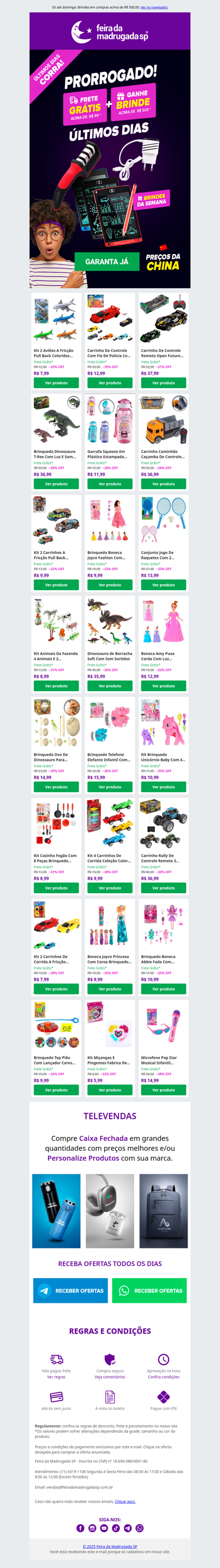This screenshot has width=220, height=1568.
Task: Click the free shipping truck icon
Action: pyautogui.click(x=56, y=1359)
